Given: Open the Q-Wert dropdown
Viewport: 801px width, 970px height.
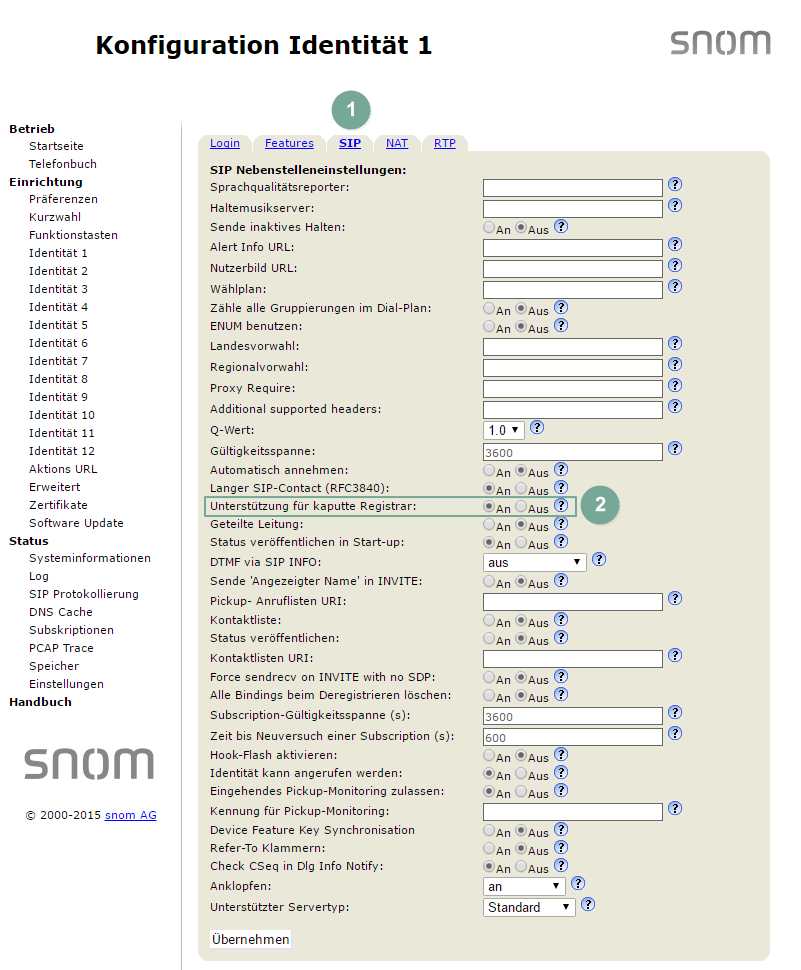Looking at the screenshot, I should 504,430.
